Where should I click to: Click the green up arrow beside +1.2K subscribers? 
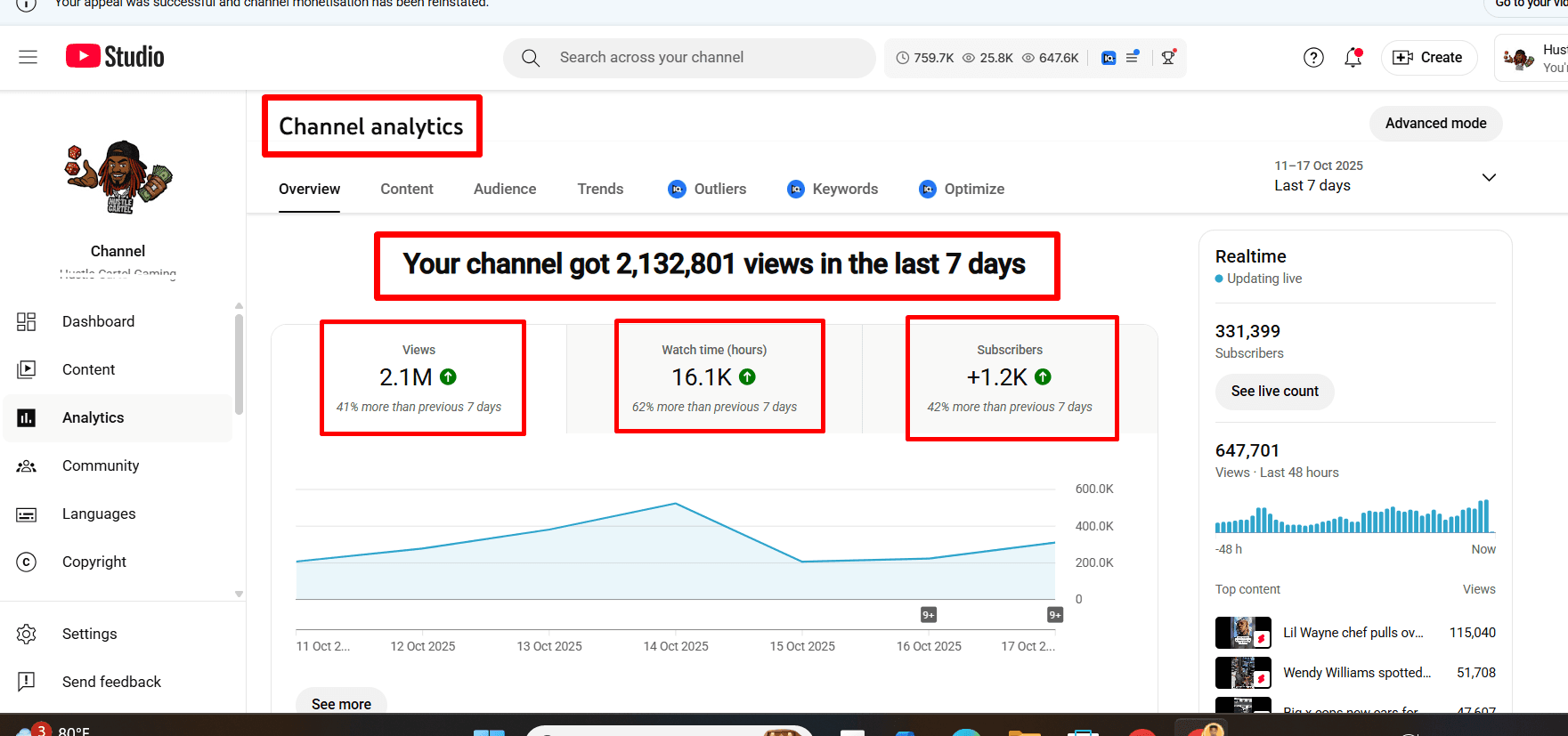point(1043,376)
